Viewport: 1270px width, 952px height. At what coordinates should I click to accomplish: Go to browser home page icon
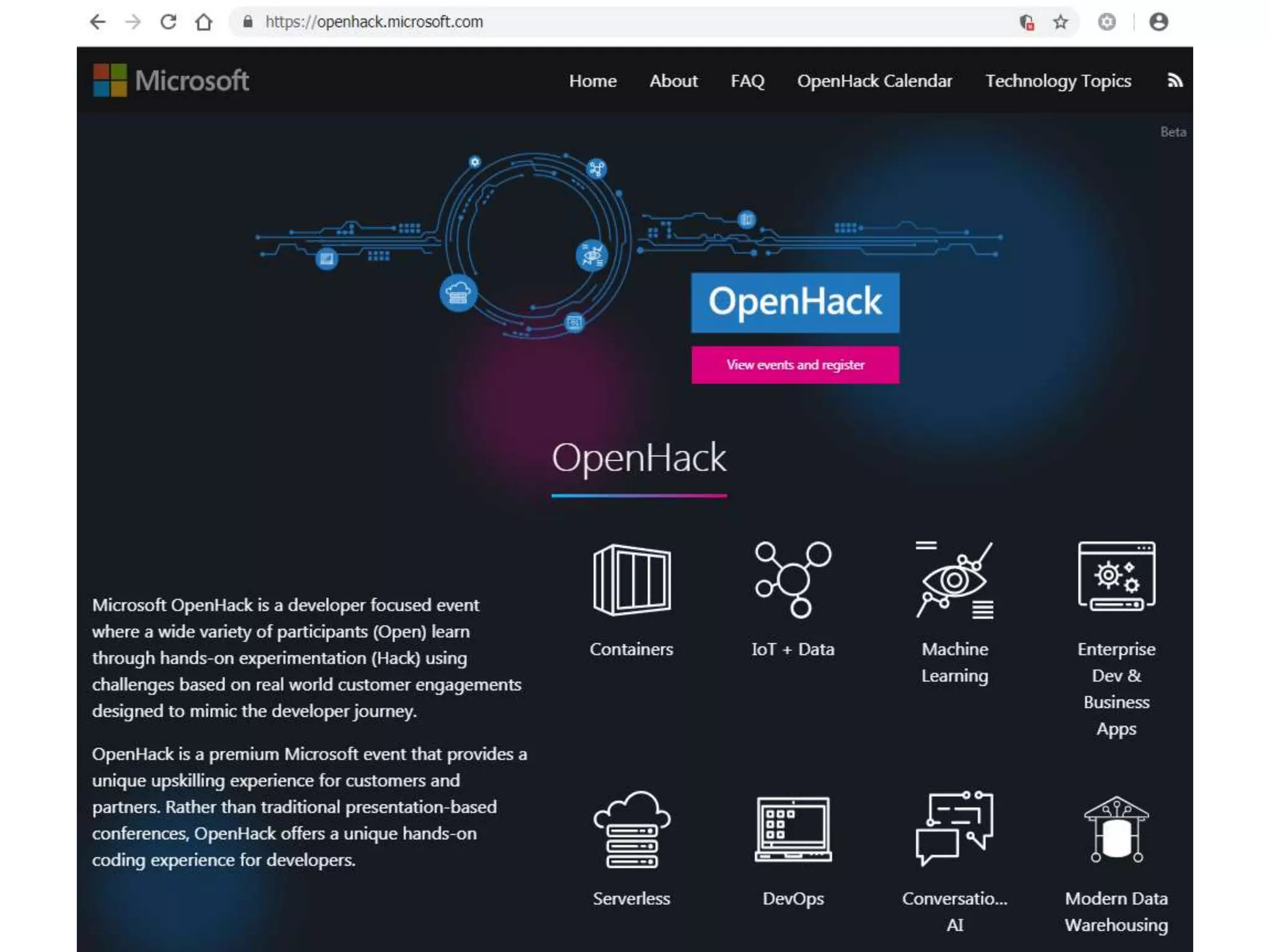203,22
